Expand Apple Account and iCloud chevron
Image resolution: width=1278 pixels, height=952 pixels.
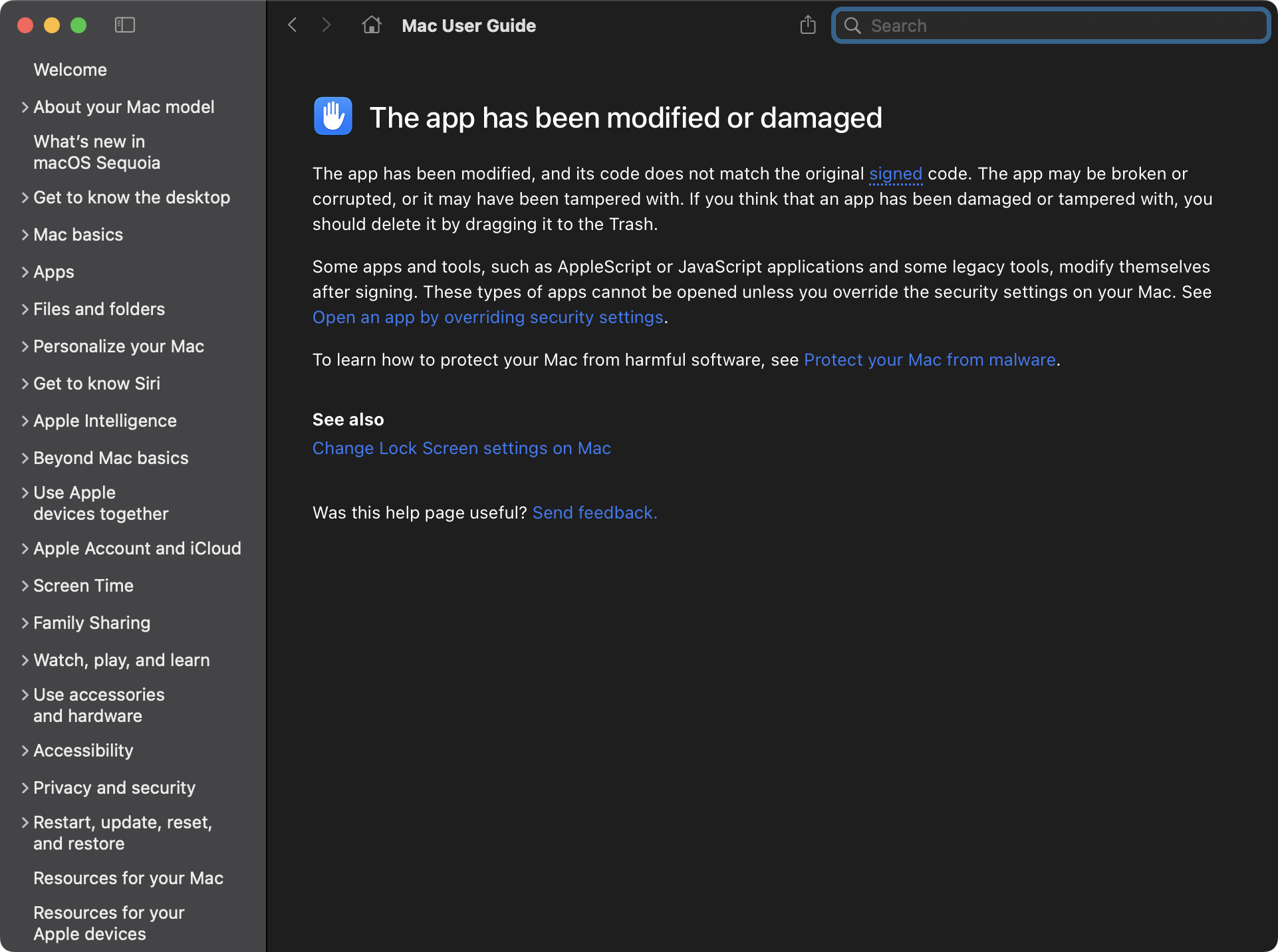pyautogui.click(x=25, y=548)
